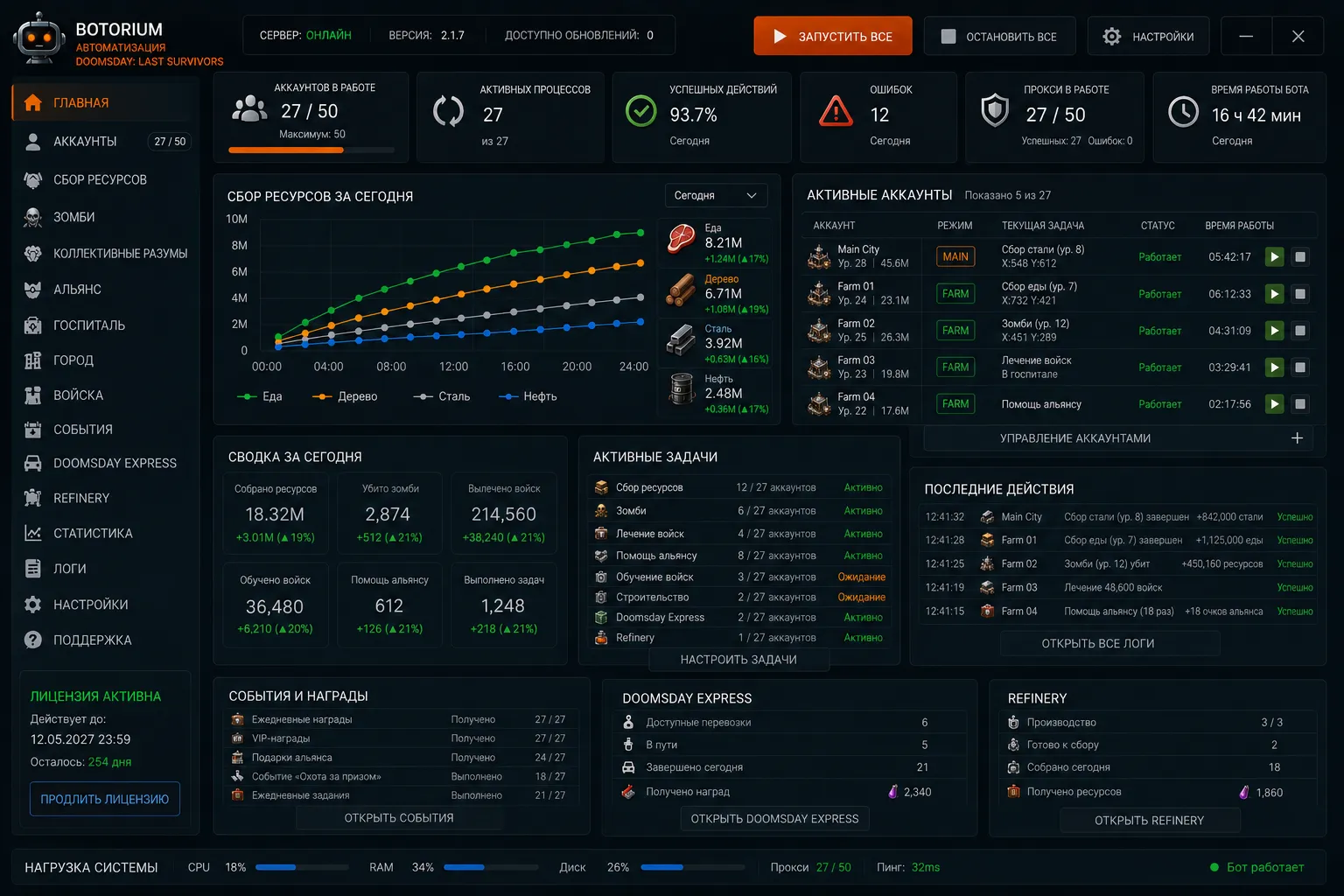Click Настроить задачи button
The height and width of the screenshot is (896, 1344).
click(x=738, y=660)
